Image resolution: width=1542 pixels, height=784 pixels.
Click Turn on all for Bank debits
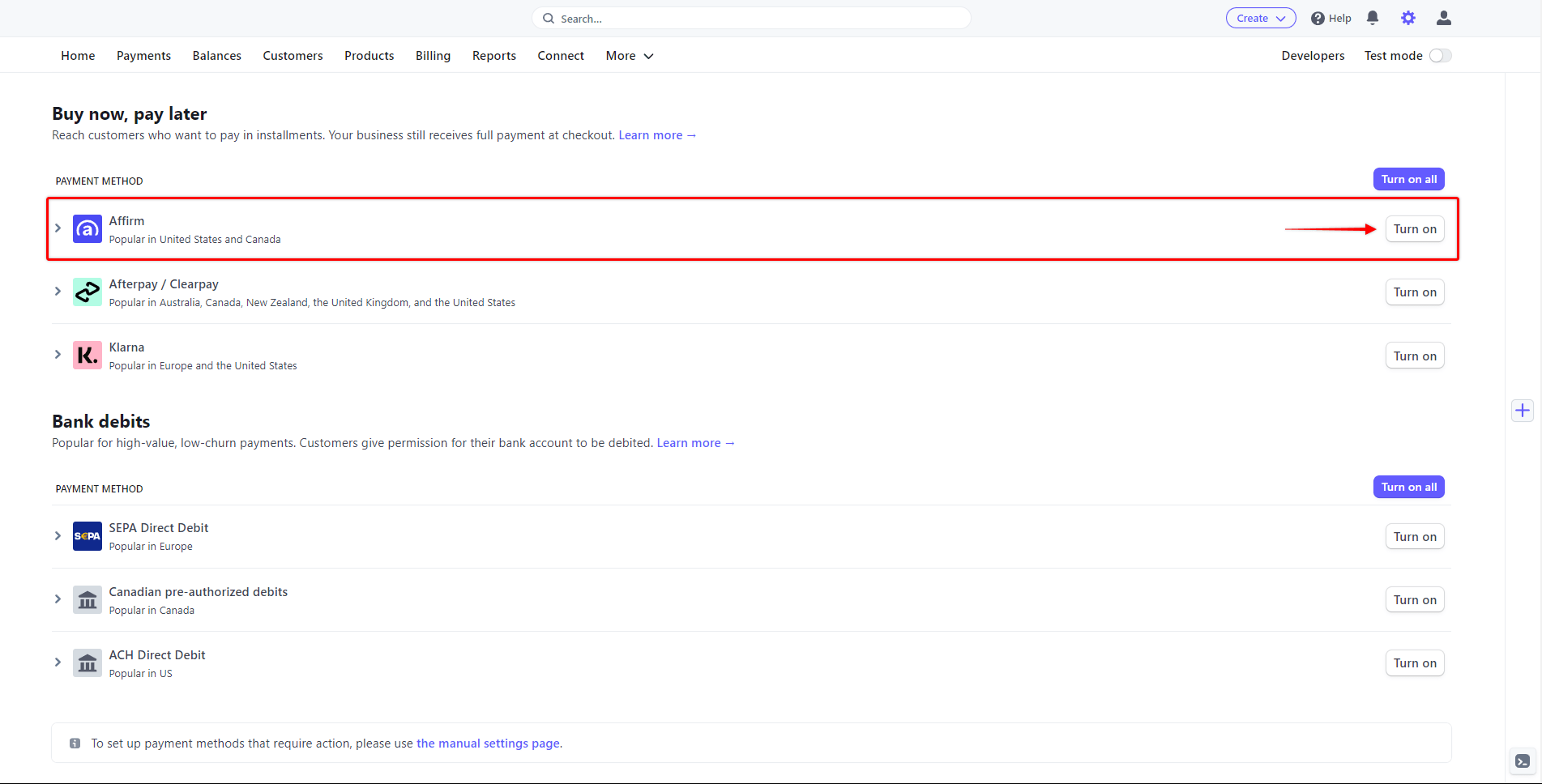coord(1408,486)
